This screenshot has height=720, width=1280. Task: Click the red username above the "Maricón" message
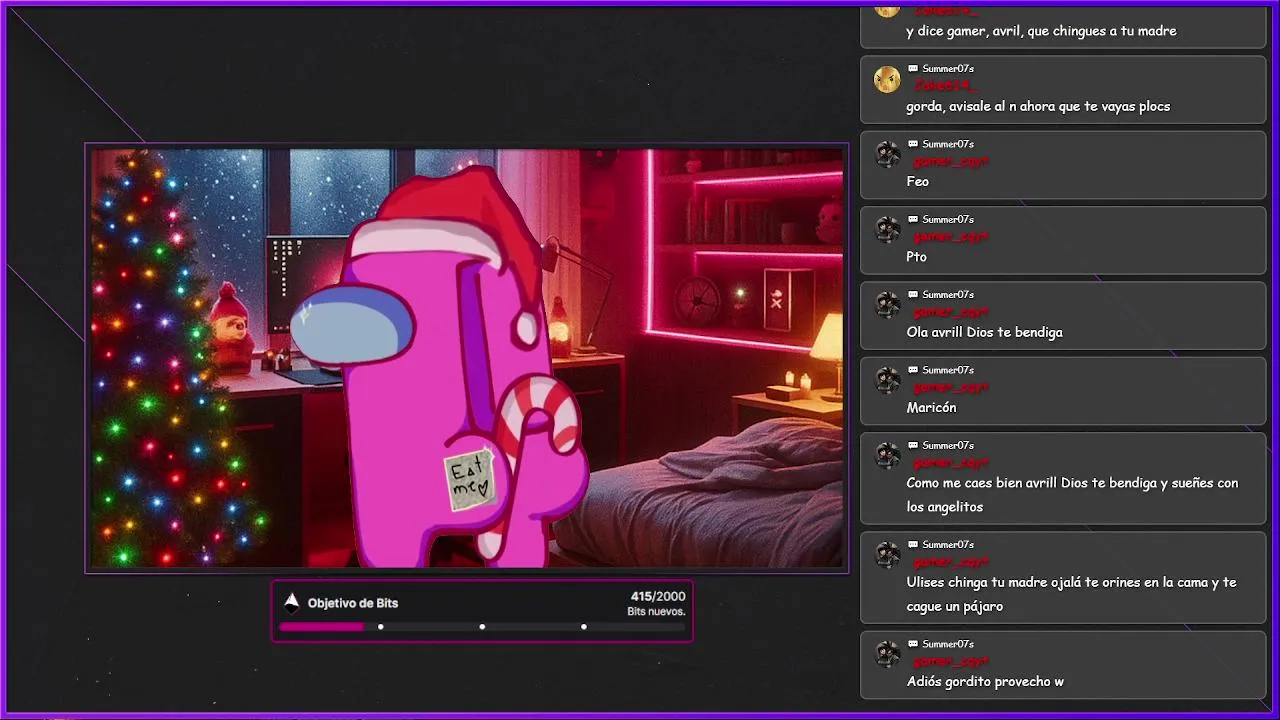pyautogui.click(x=950, y=387)
